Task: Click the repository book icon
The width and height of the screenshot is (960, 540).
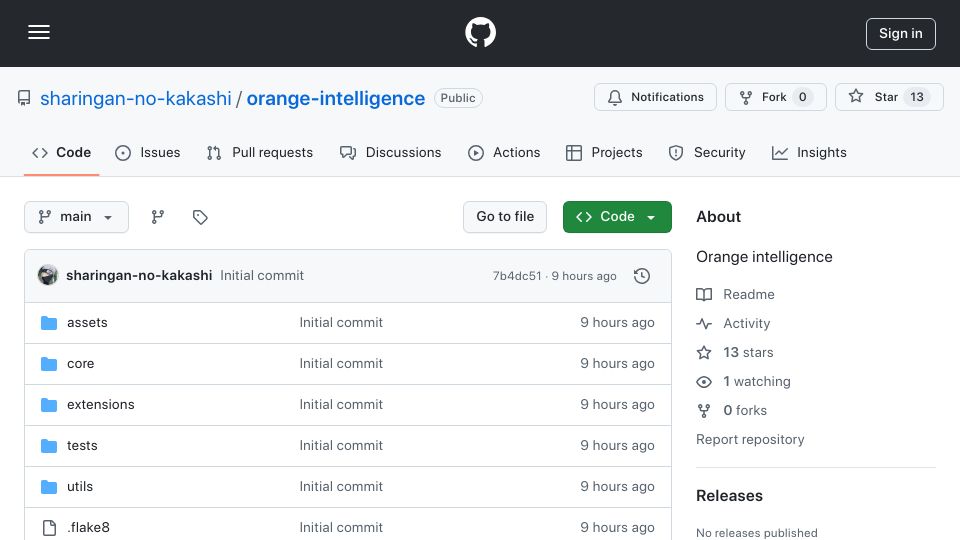Action: tap(24, 98)
